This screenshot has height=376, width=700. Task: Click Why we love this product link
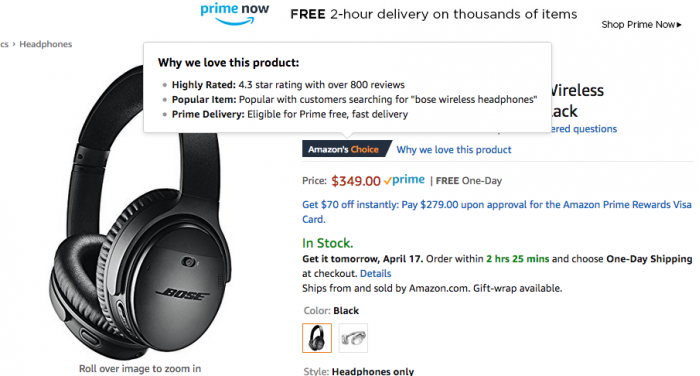pos(454,150)
